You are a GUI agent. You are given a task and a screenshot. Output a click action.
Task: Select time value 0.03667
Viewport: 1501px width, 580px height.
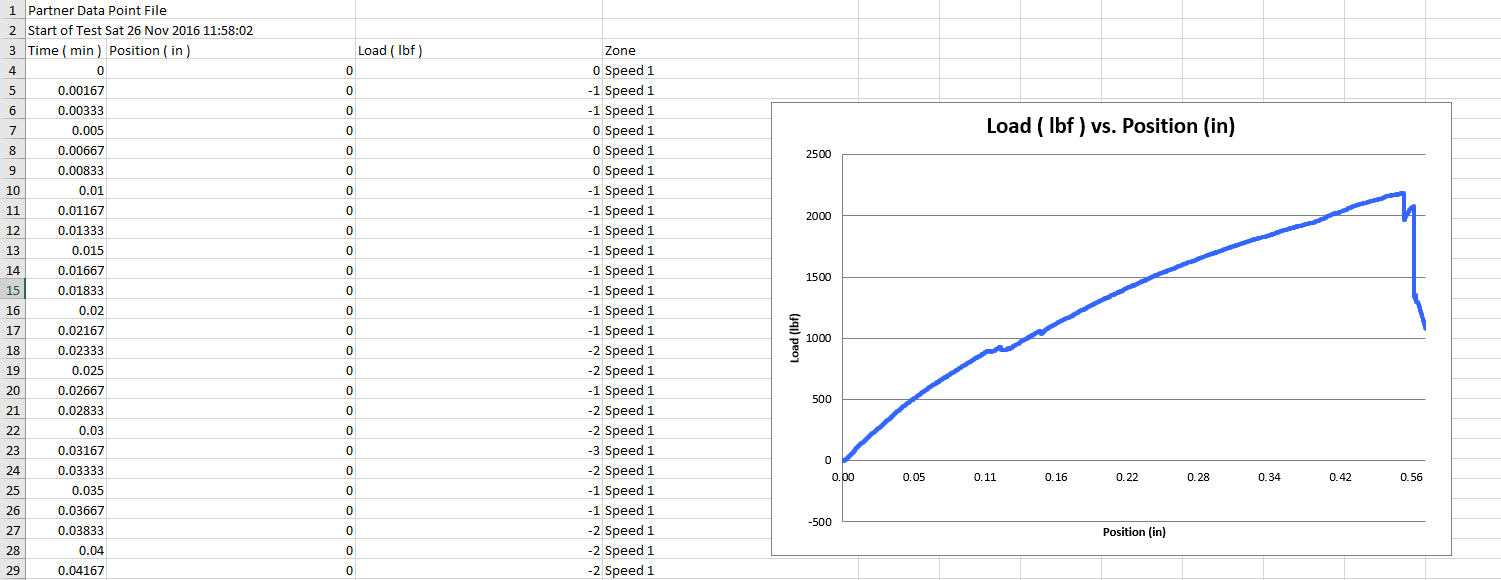[x=65, y=510]
